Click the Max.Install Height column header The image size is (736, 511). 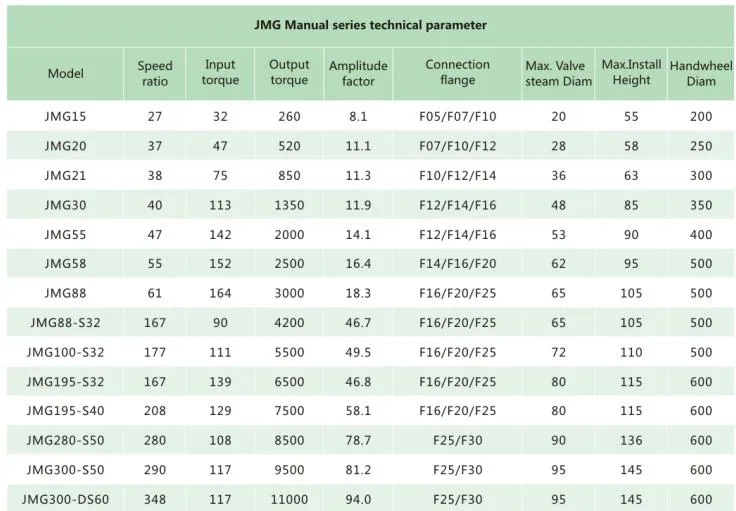631,73
